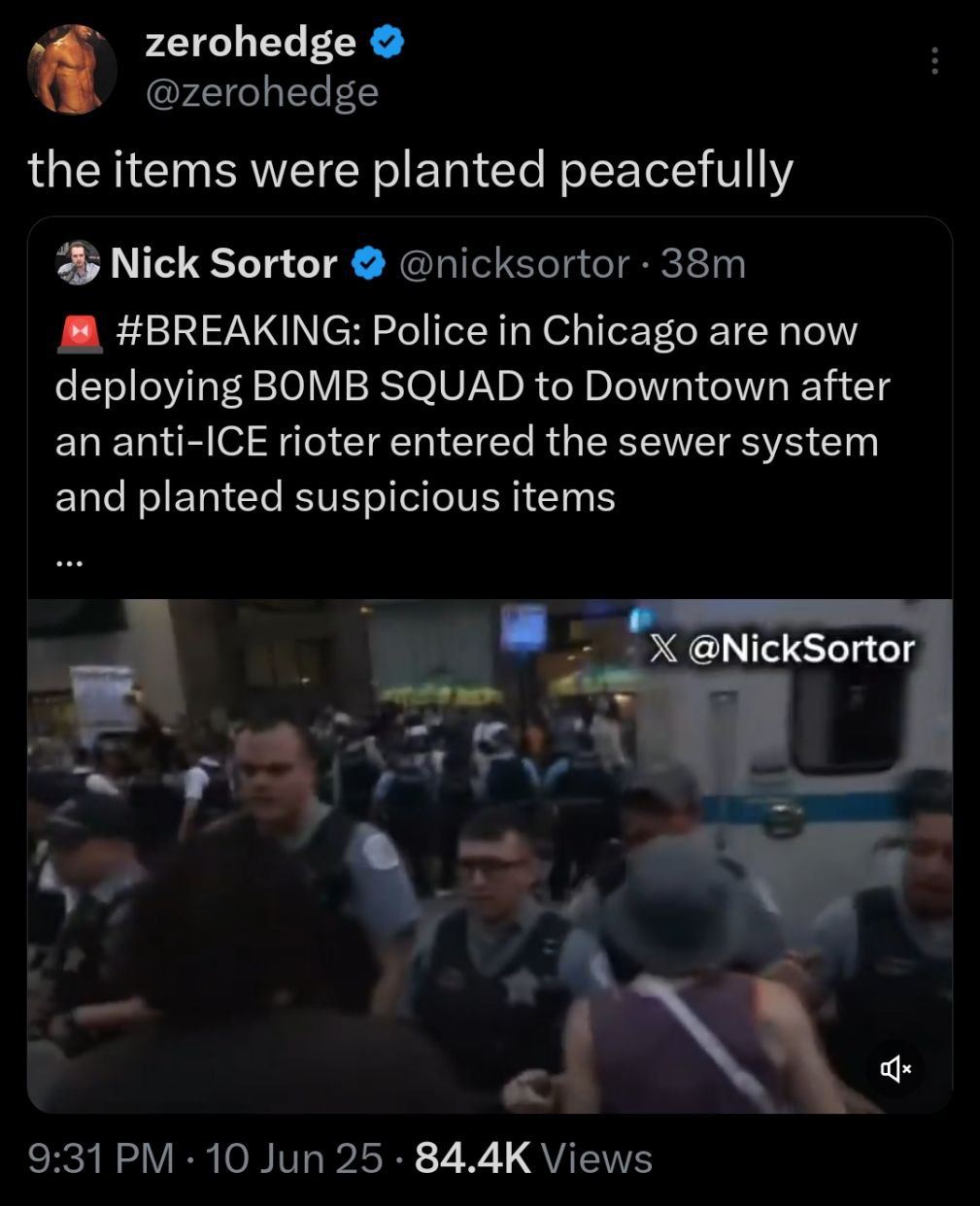
Task: Unmute the video with the speaker icon
Action: point(896,1069)
